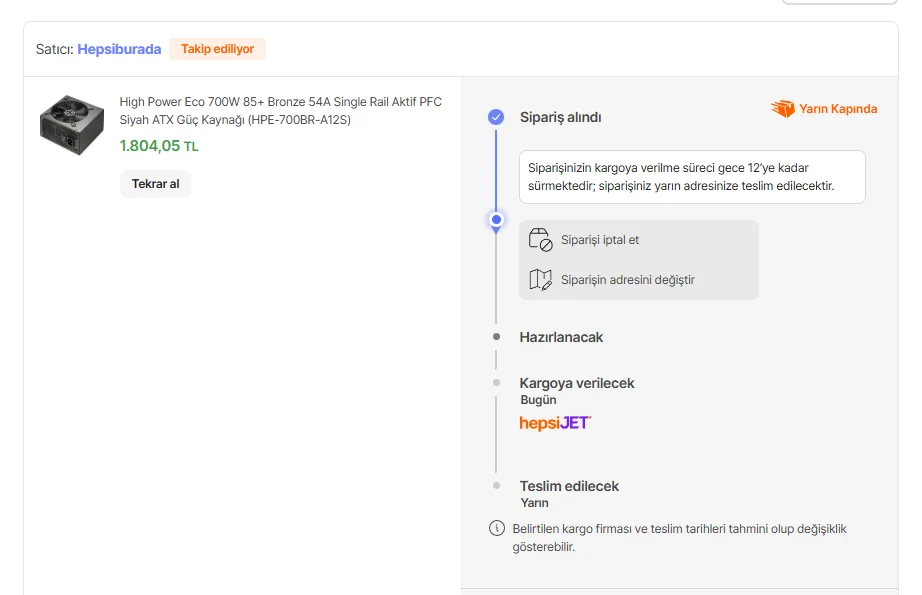Click the Sipariş alındı blue checkmark icon
Screen dimensions: 922x595
496,117
